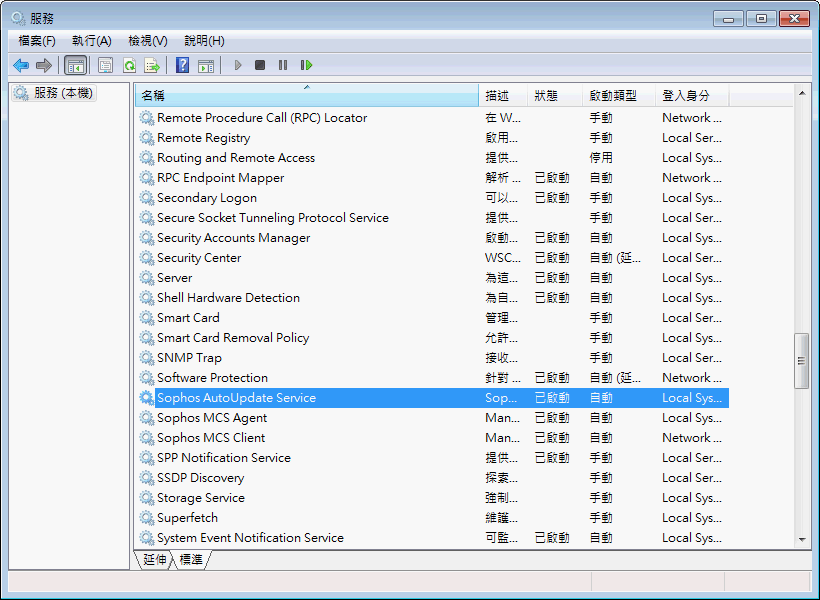Switch to the 標準 tab
The image size is (820, 600).
(191, 560)
